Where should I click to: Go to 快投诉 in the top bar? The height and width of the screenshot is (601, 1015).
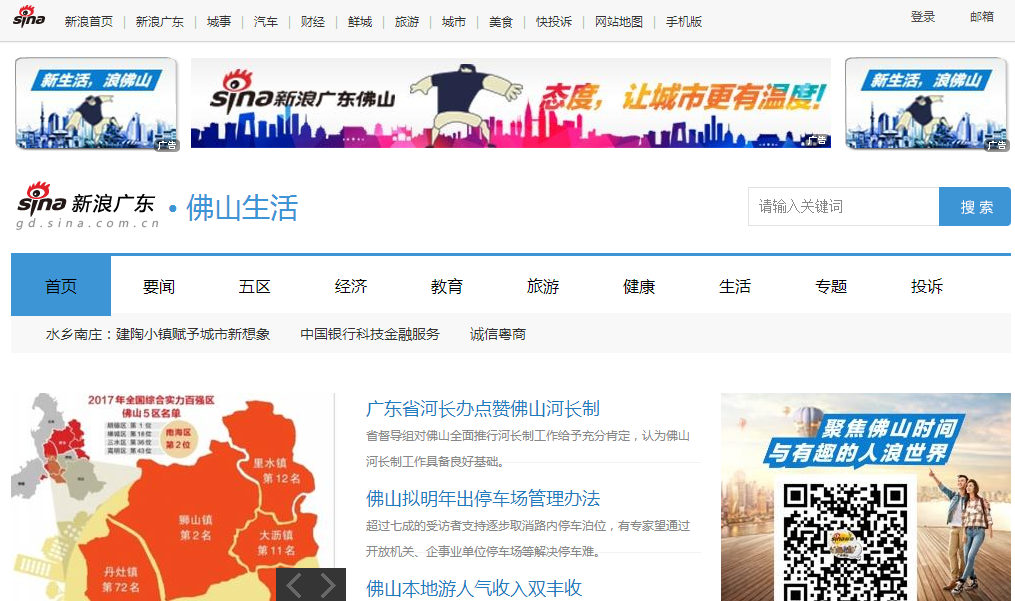tap(554, 22)
